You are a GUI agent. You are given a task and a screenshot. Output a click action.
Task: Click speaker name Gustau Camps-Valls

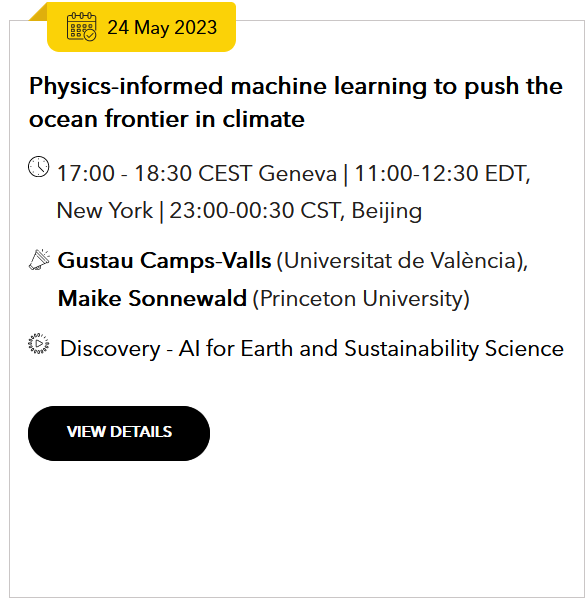pos(164,261)
